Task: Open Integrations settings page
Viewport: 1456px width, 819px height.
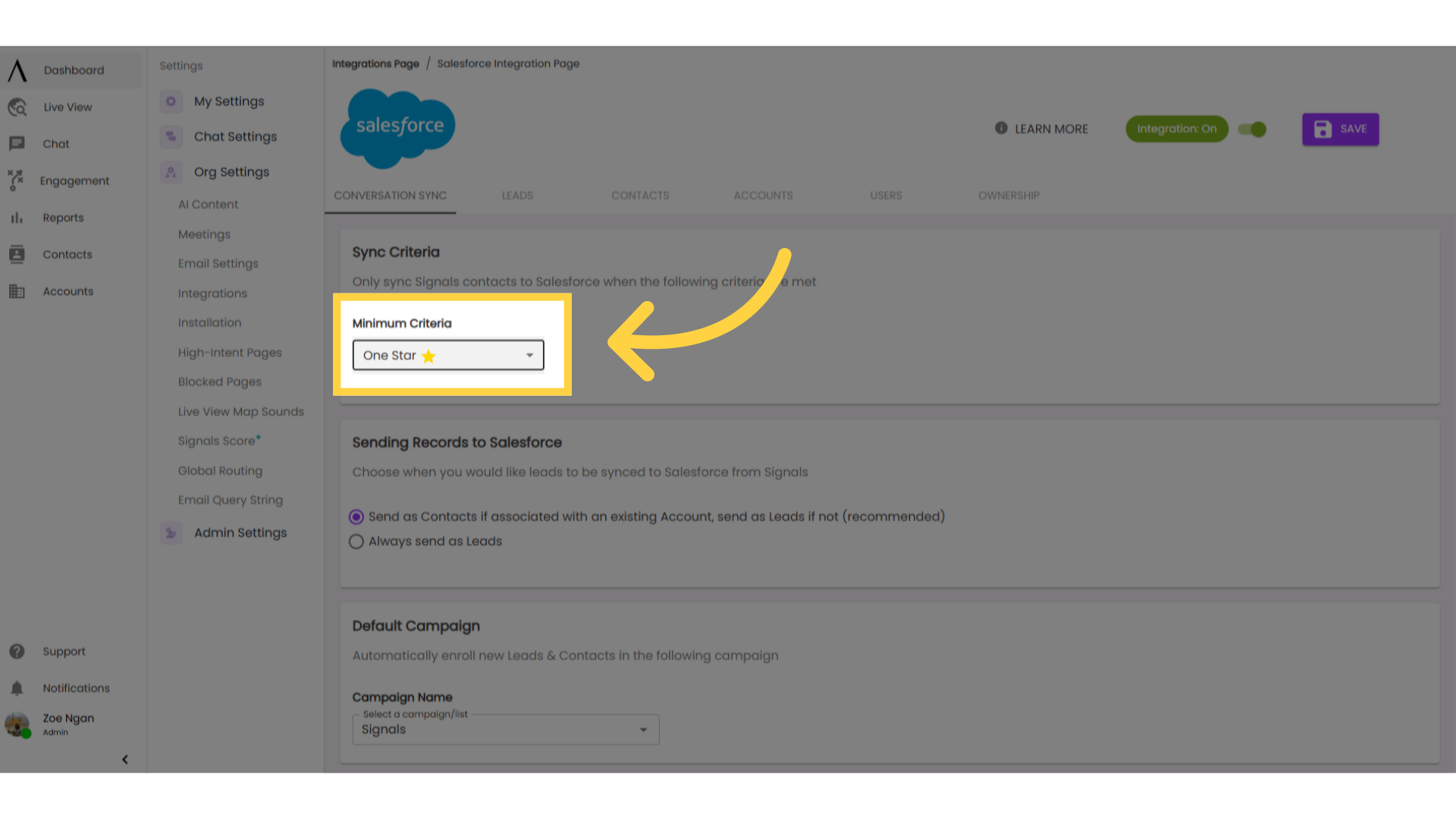Action: coord(212,293)
